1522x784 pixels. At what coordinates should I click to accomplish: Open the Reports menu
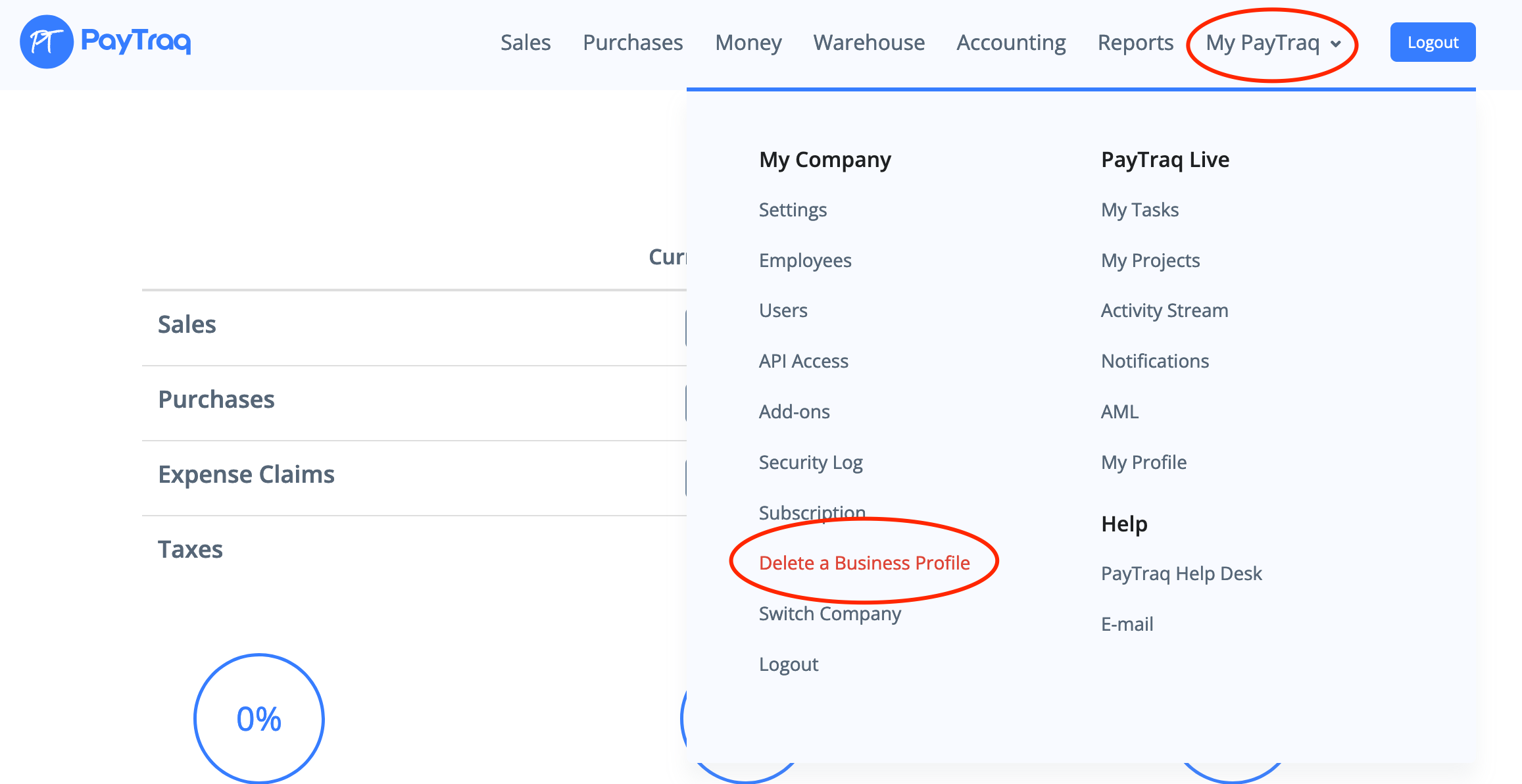[x=1135, y=43]
